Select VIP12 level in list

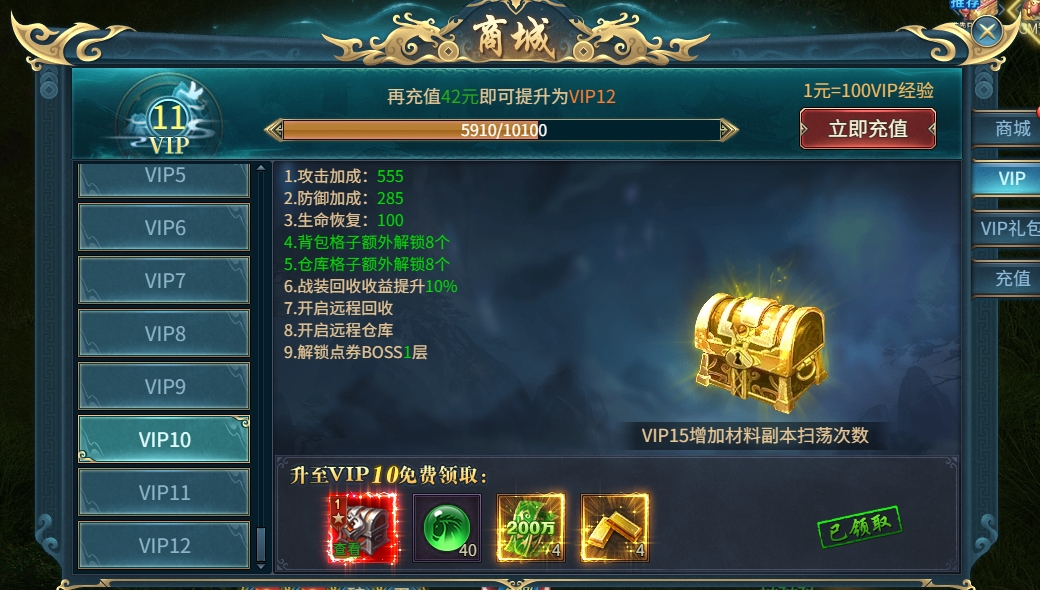tap(164, 545)
